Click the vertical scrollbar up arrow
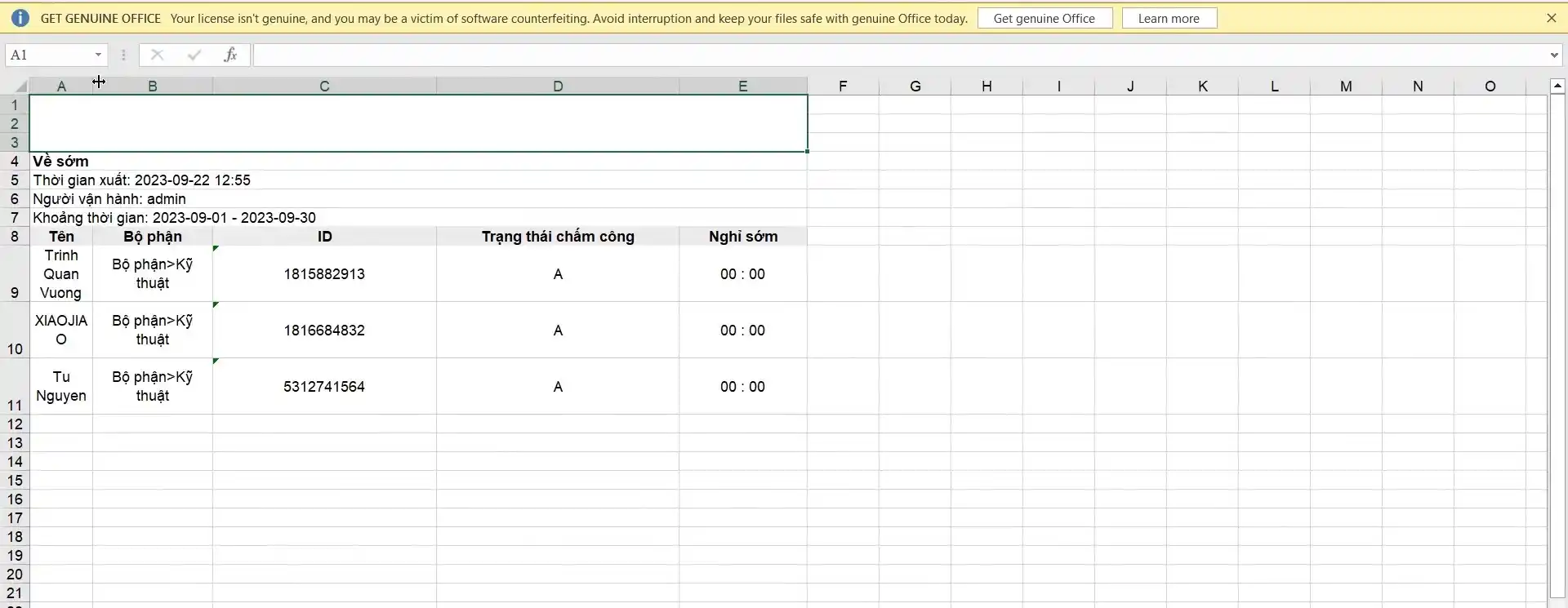 click(1557, 86)
